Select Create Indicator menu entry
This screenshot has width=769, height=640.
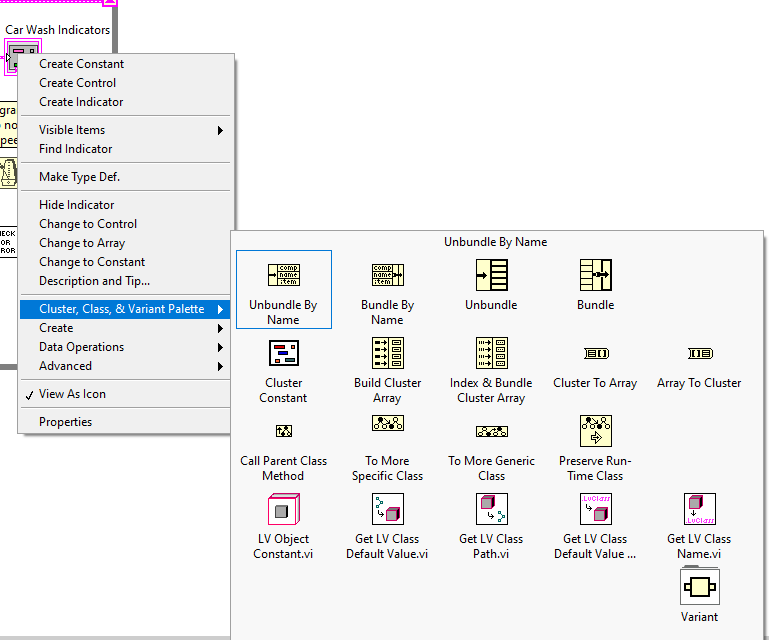pos(126,102)
